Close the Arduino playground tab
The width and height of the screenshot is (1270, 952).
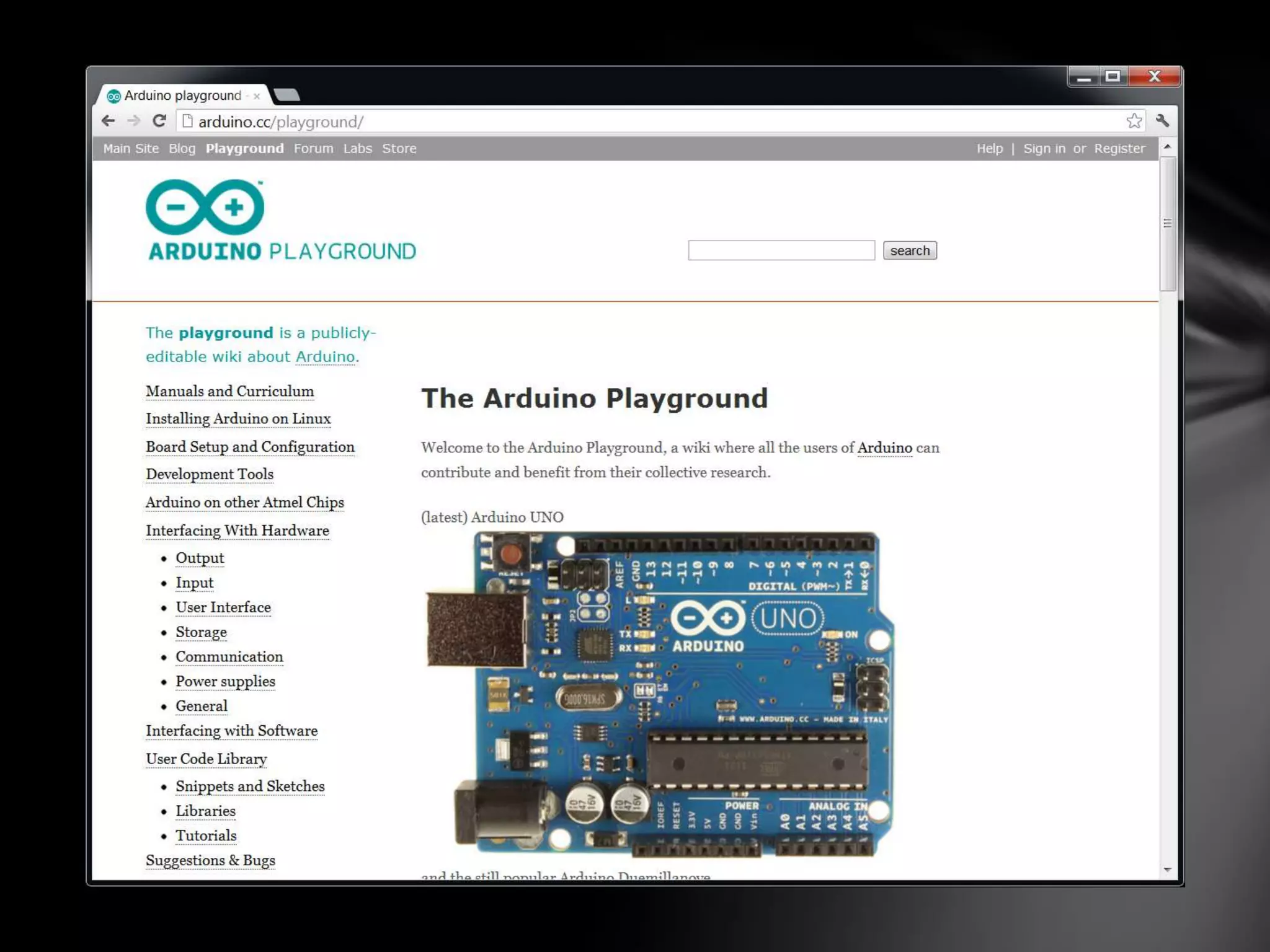click(257, 96)
